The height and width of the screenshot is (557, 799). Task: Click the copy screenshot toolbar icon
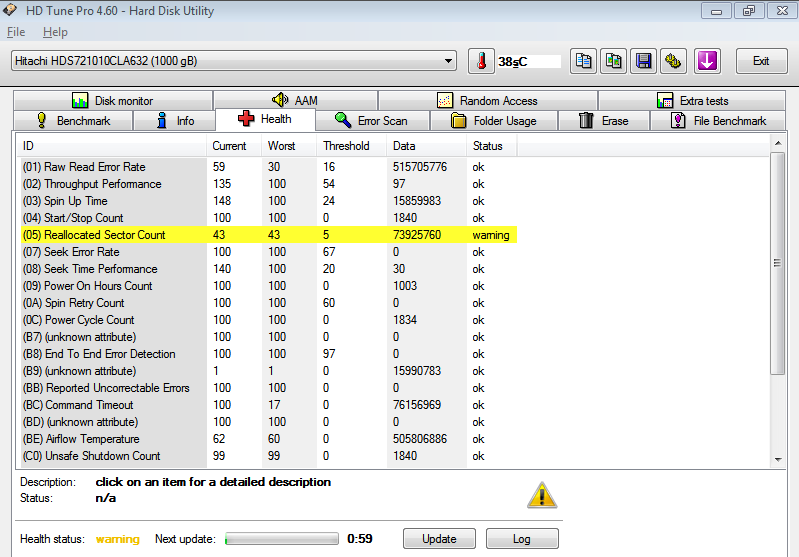tap(614, 62)
